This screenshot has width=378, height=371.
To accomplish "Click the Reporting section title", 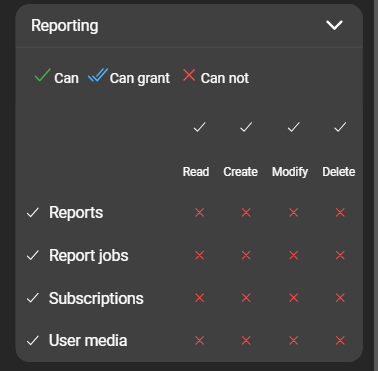I will pos(65,26).
